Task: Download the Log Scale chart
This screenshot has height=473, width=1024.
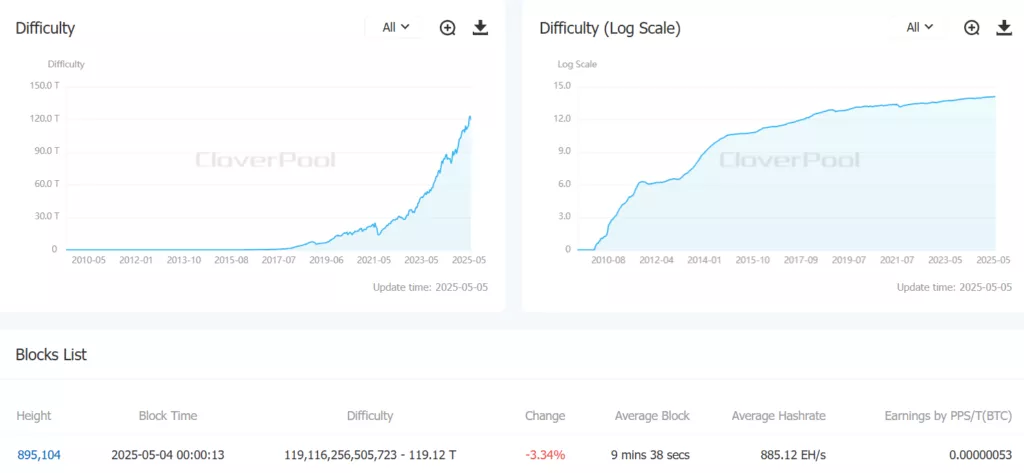Action: click(x=1004, y=28)
